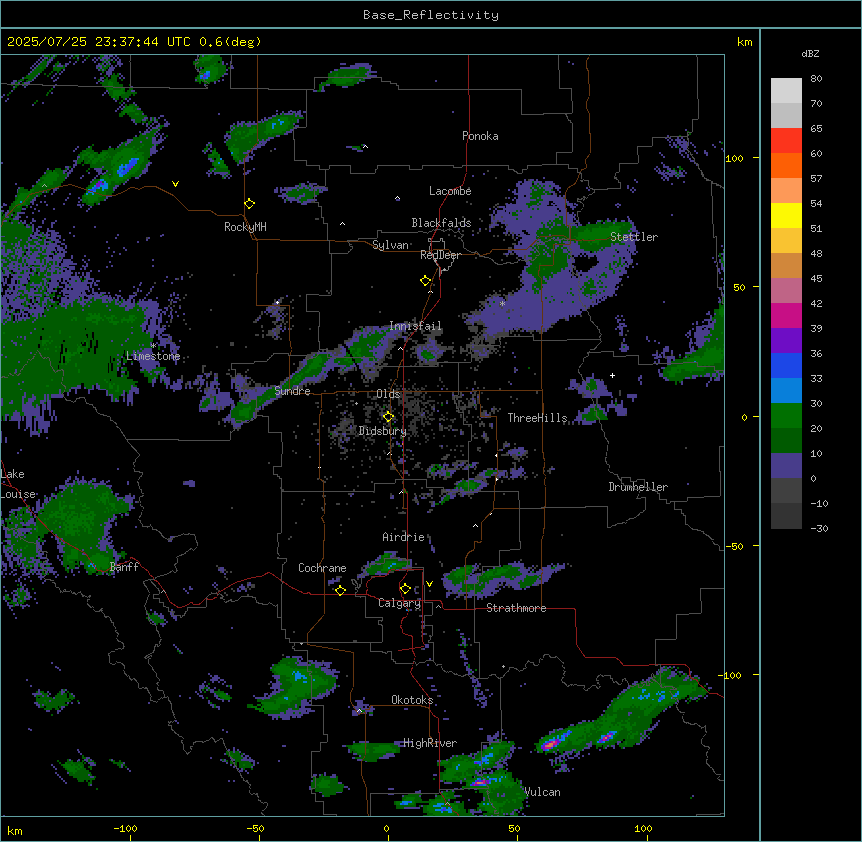Click the Lacombe city label
This screenshot has width=862, height=842.
pyautogui.click(x=450, y=191)
